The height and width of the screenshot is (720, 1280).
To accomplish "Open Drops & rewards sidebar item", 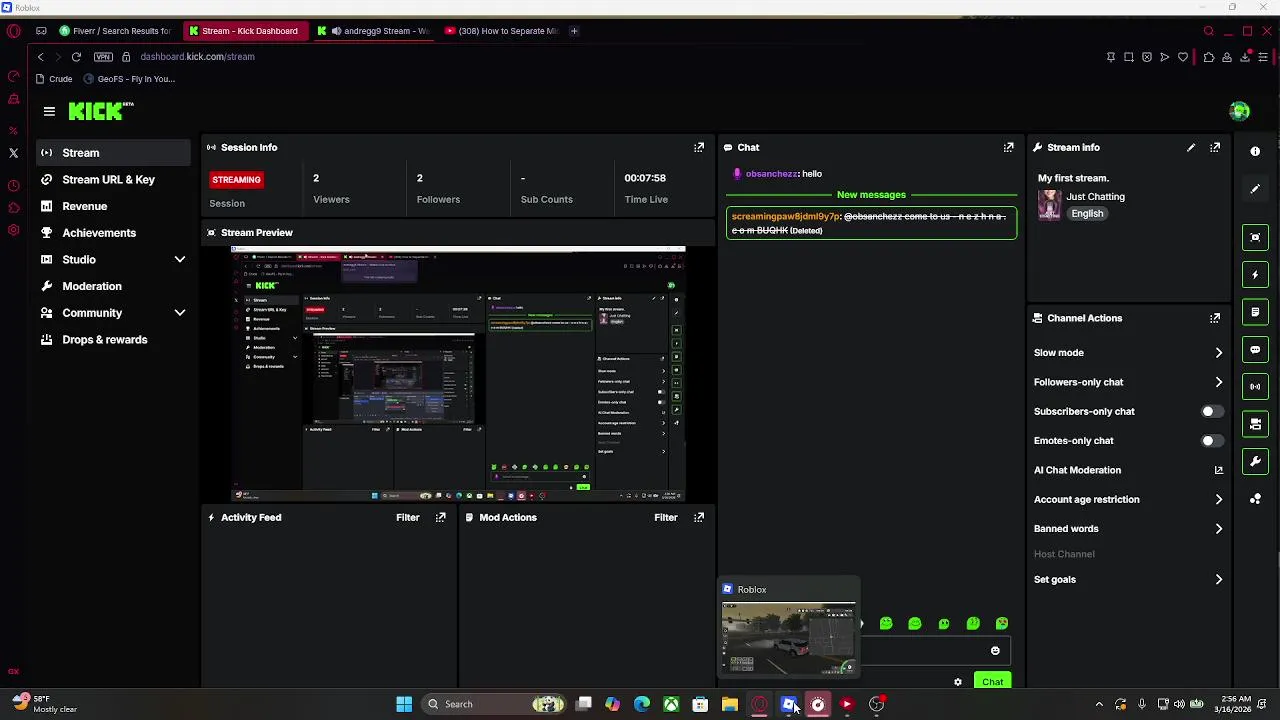I will point(113,340).
